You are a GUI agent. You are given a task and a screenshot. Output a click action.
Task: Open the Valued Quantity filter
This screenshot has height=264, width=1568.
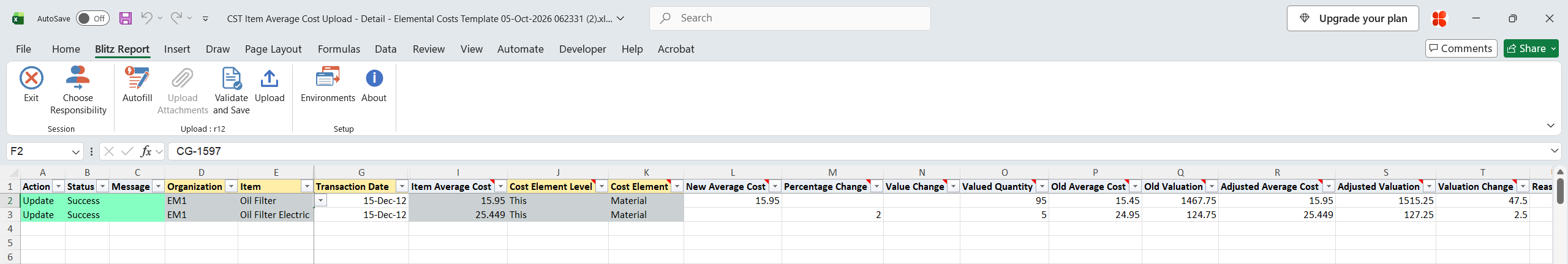tap(1042, 186)
